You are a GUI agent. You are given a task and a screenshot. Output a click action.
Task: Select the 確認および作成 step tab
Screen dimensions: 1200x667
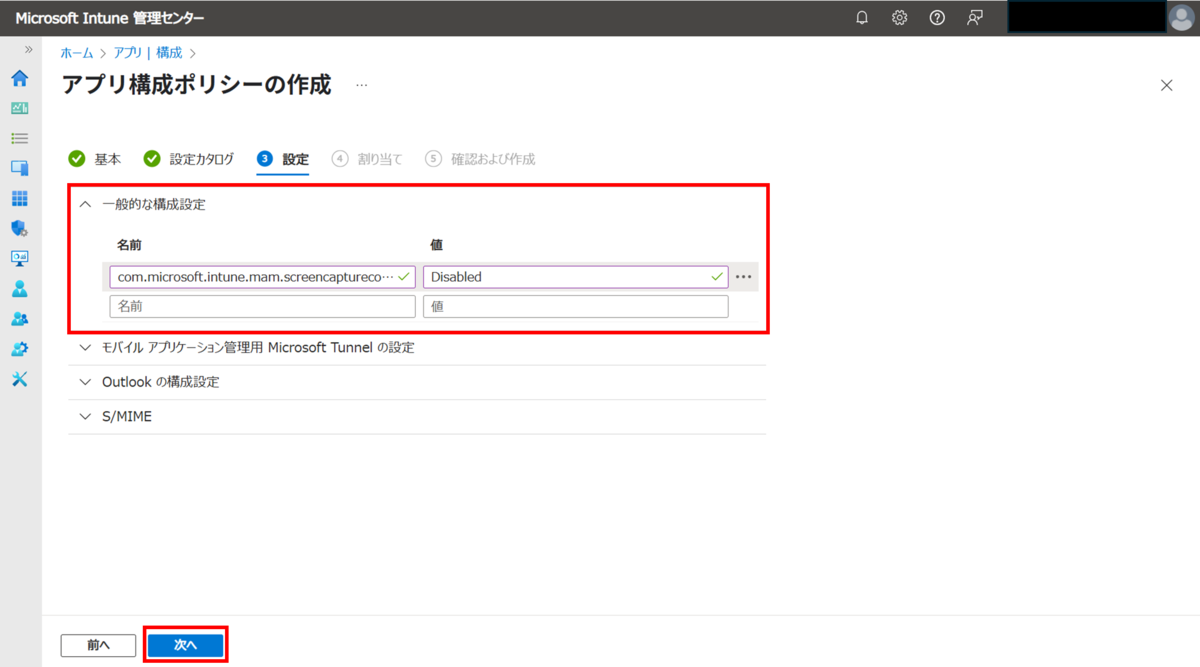480,159
